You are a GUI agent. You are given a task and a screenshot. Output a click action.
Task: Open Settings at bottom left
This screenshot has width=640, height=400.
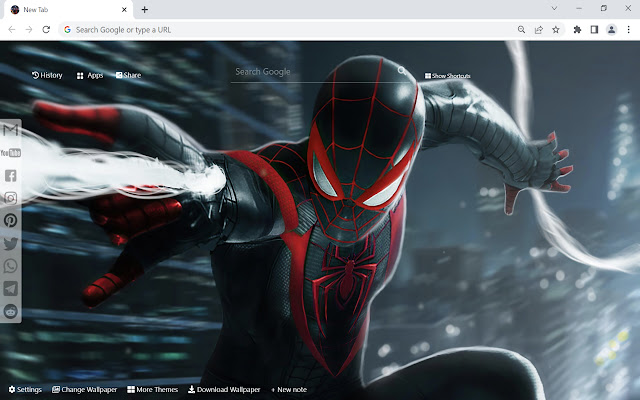[25, 389]
